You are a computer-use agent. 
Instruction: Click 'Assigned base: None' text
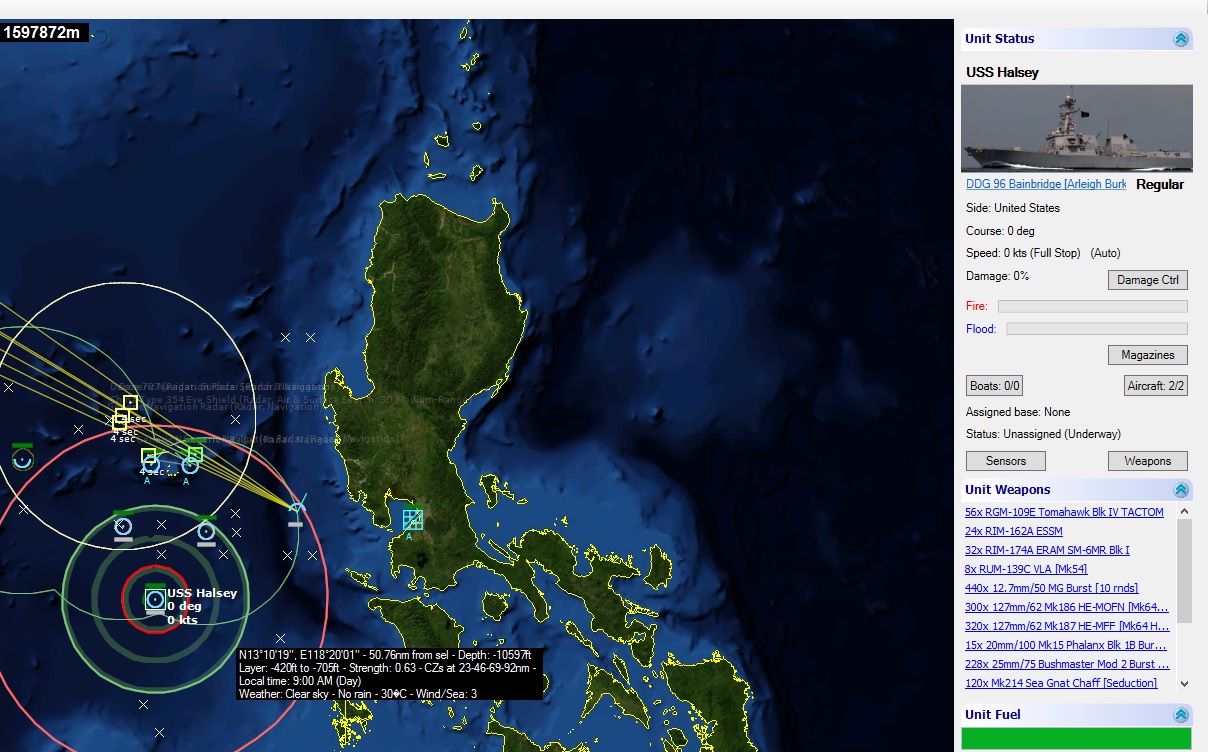click(x=1018, y=412)
